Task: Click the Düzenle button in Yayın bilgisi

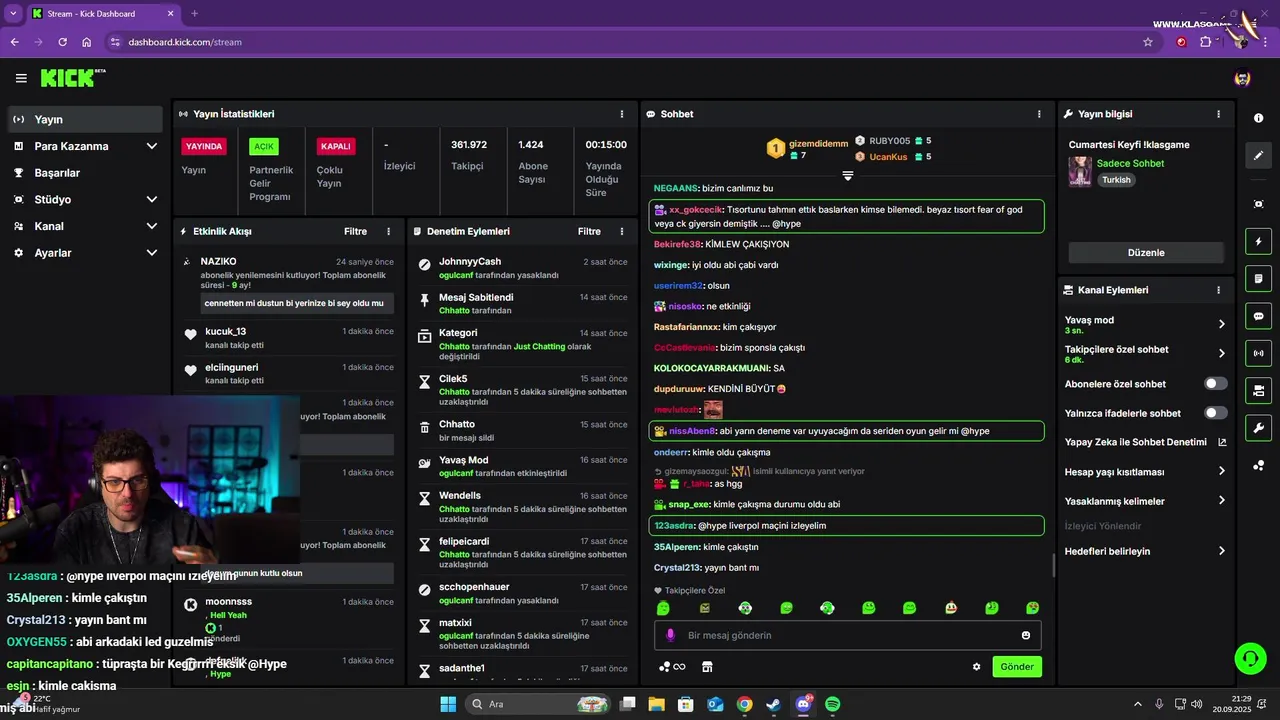Action: click(1146, 253)
